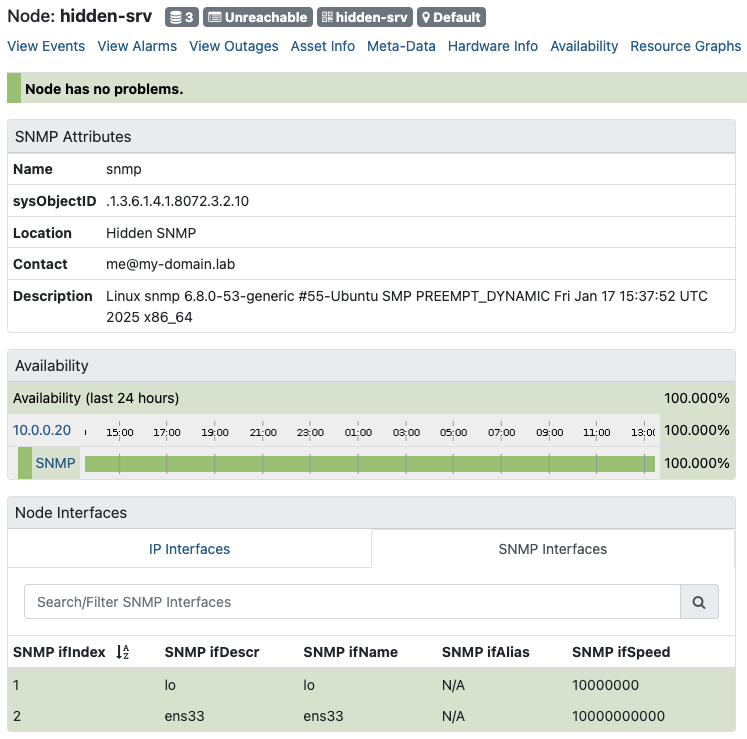Open the View Alarms link
Viewport: 747px width, 739px height.
point(137,46)
